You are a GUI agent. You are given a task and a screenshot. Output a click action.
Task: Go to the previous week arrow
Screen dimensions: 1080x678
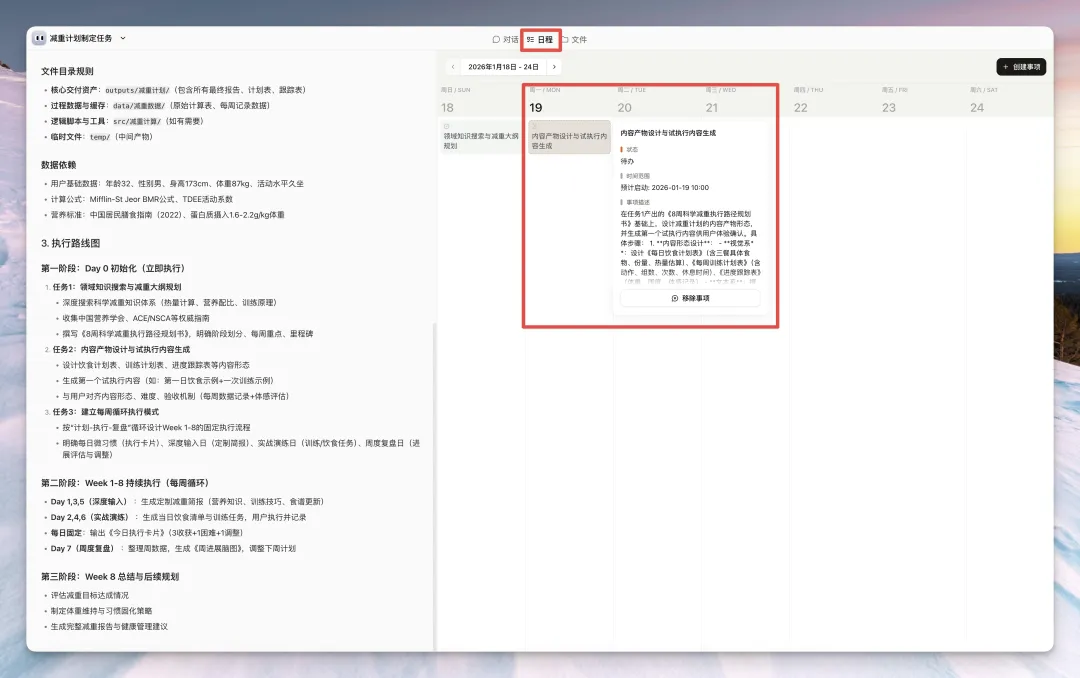[x=453, y=67]
